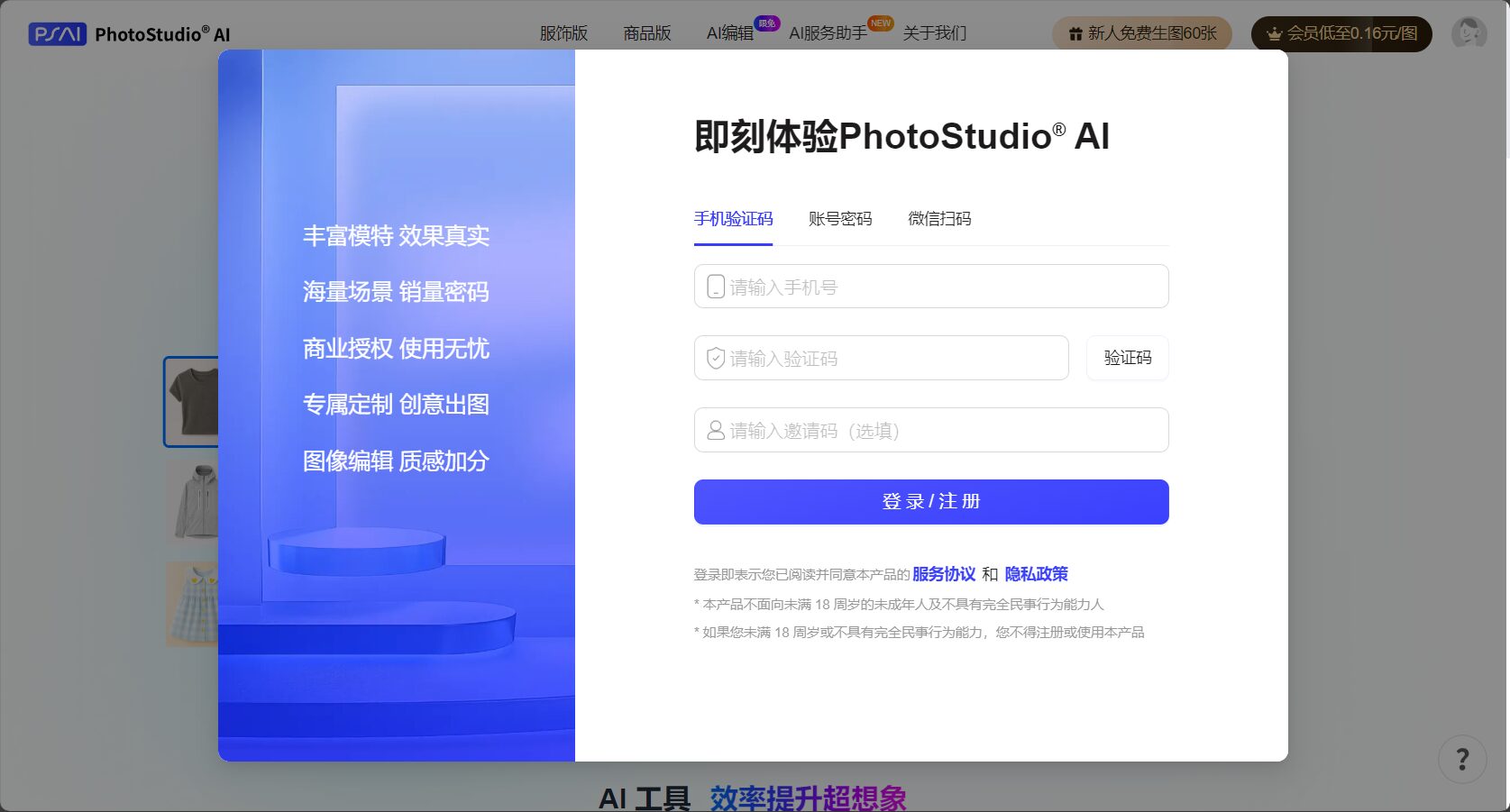Screen dimensions: 1510x812
Task: Click the PhotoStudio AI logo
Action: (x=130, y=34)
